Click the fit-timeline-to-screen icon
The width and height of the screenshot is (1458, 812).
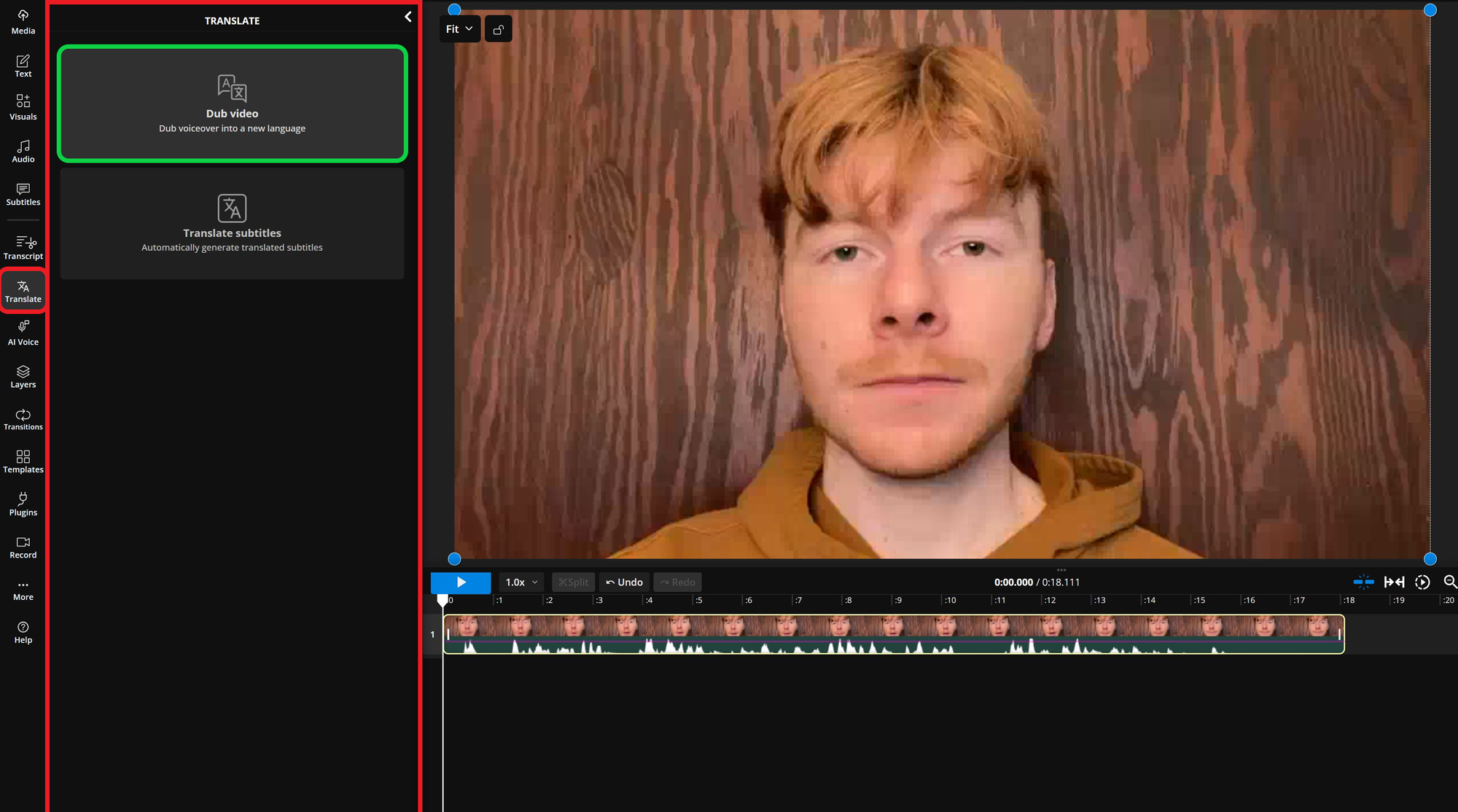1394,582
